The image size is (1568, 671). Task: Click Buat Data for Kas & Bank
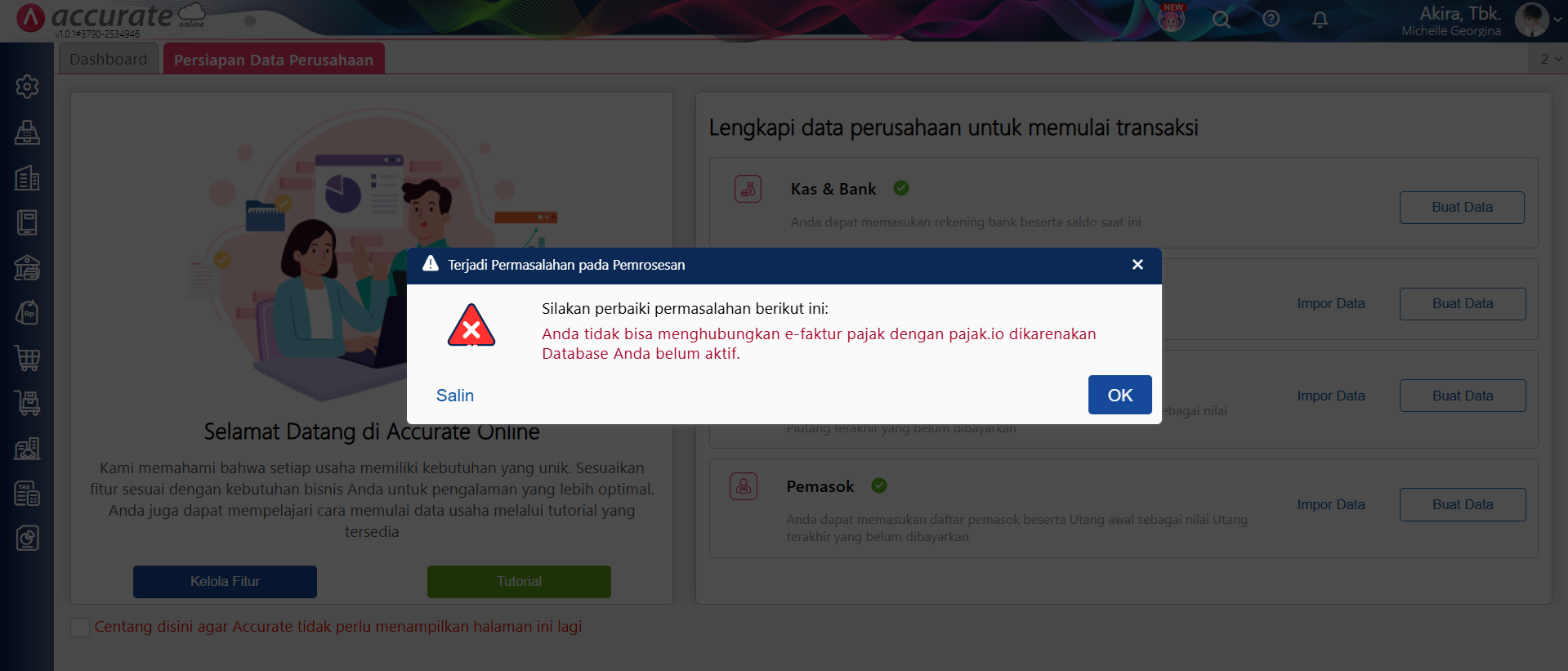click(1461, 208)
